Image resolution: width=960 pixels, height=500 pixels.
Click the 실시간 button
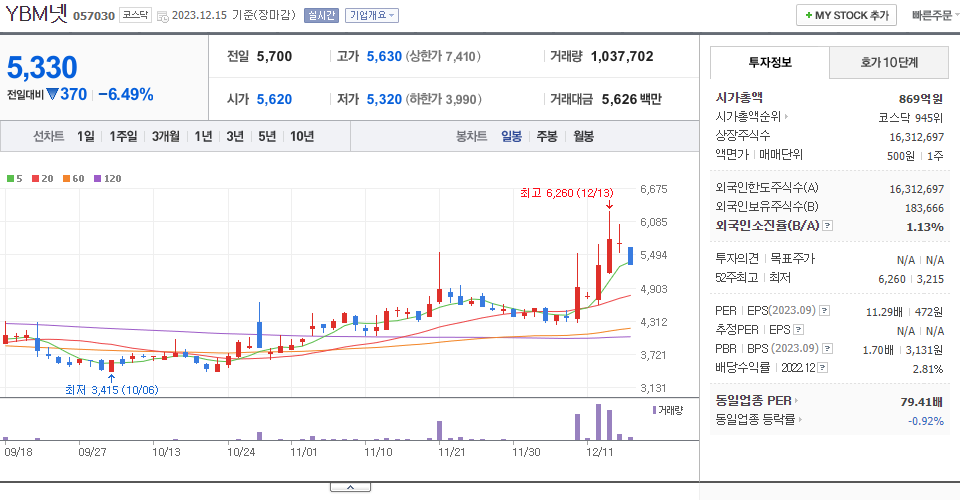(x=321, y=15)
